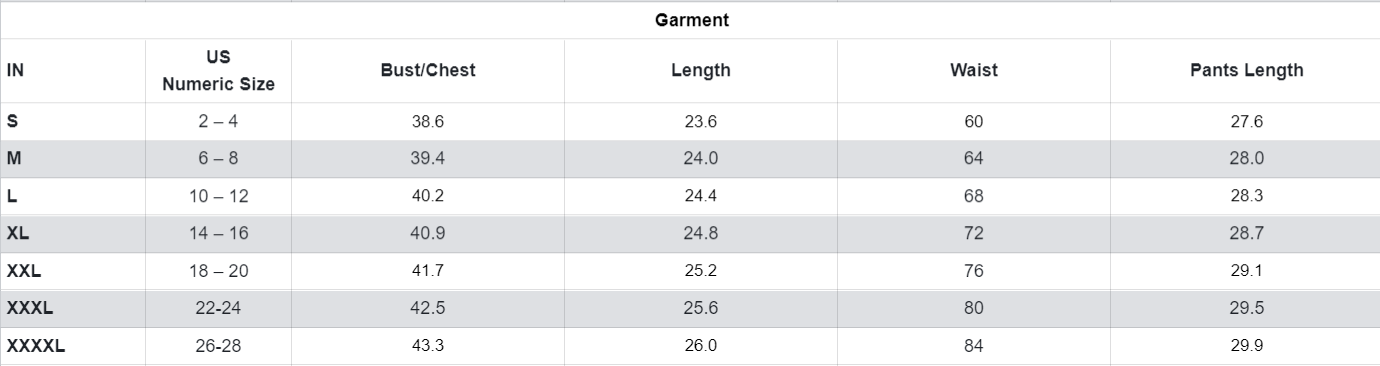Click the 22-24 numeric size cell
This screenshot has width=1380, height=366.
point(218,309)
